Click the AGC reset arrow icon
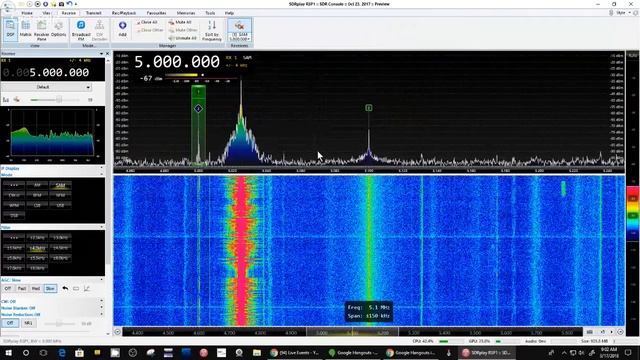Image resolution: width=640 pixels, height=360 pixels. click(x=65, y=289)
